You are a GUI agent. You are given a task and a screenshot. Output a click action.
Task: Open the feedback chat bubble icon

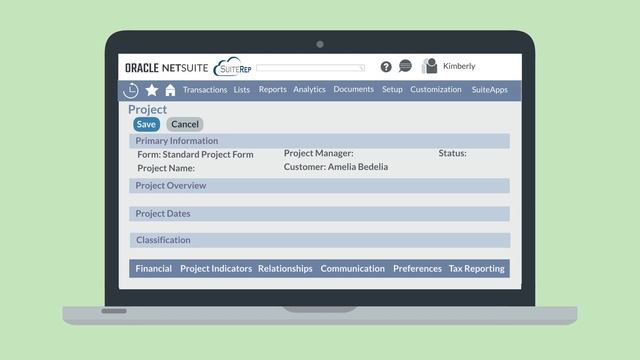[x=405, y=66]
